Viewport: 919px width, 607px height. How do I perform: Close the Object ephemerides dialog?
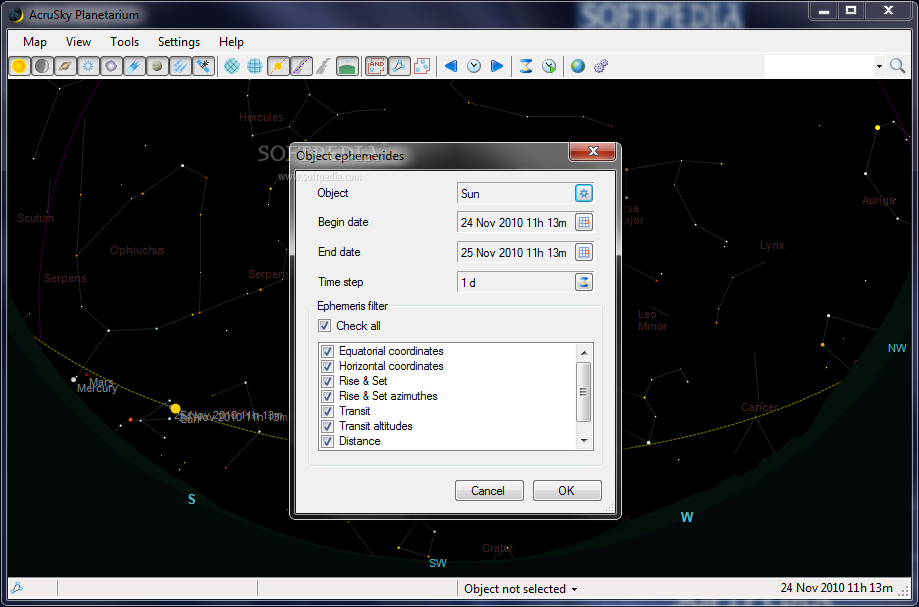pyautogui.click(x=593, y=151)
